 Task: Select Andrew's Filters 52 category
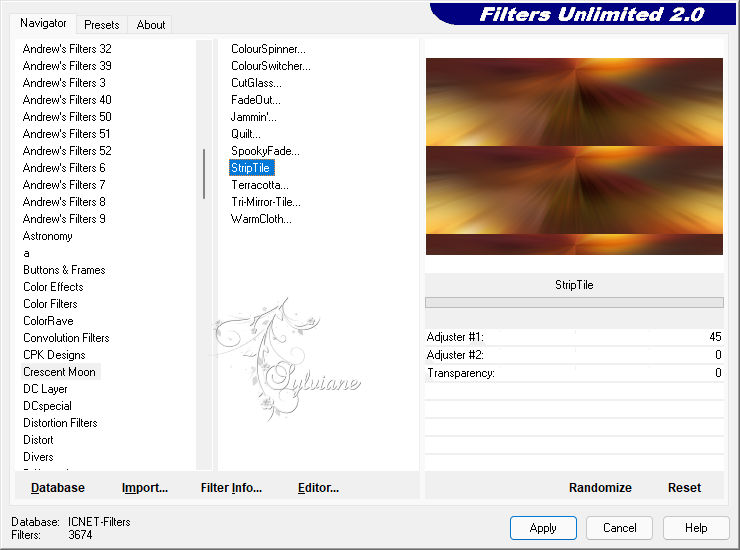coord(67,151)
